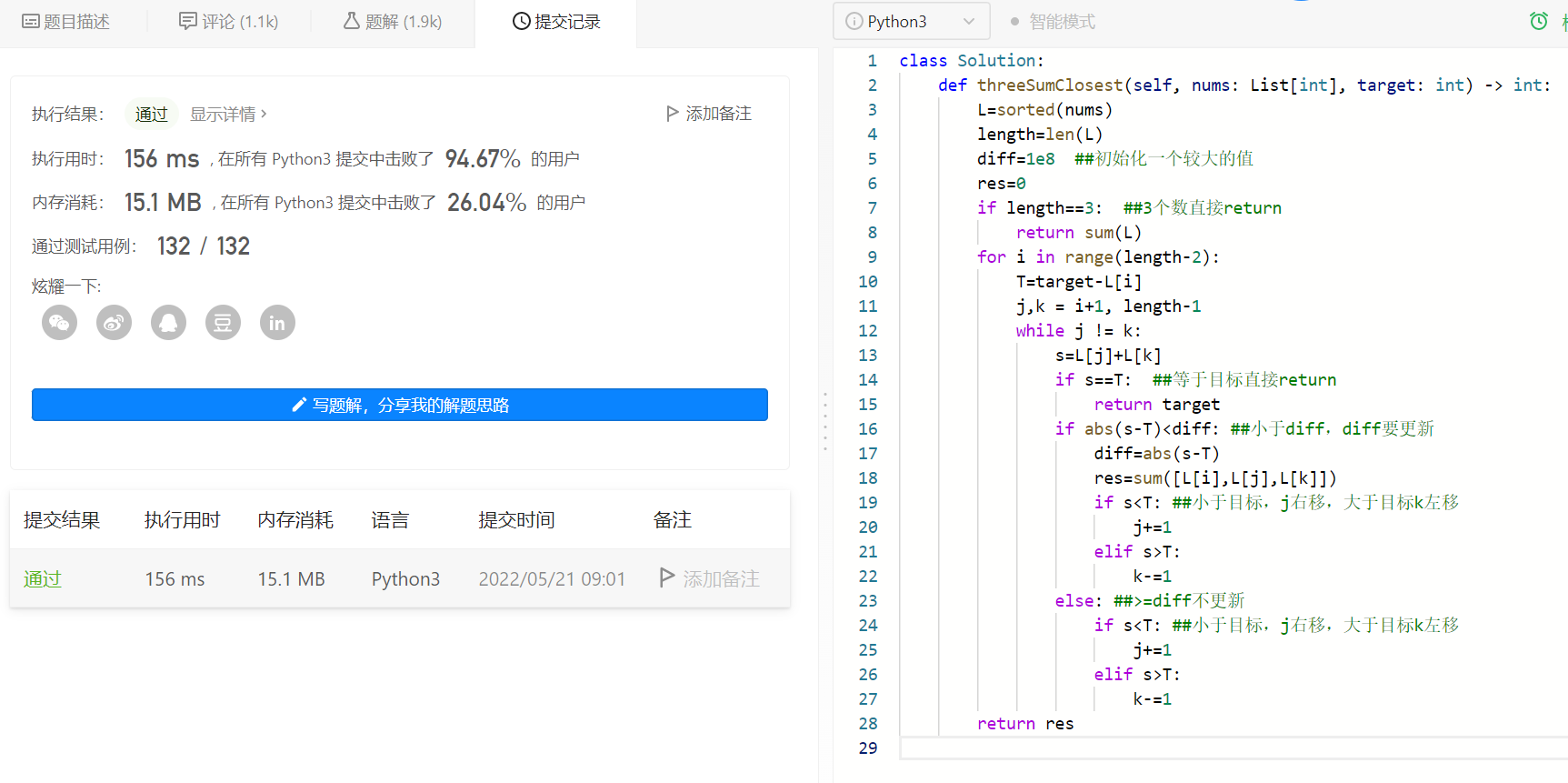Click the green alarm clock timer icon
Viewport: 1568px width, 783px height.
(x=1539, y=21)
